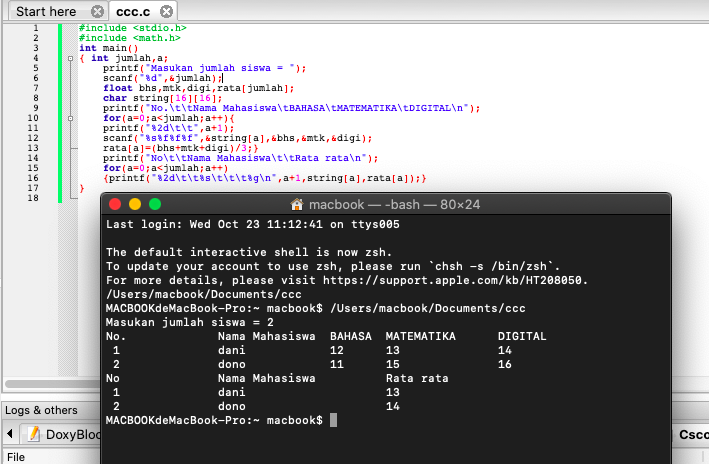Click the scanf jumlah code line
The height and width of the screenshot is (464, 709).
(x=163, y=78)
